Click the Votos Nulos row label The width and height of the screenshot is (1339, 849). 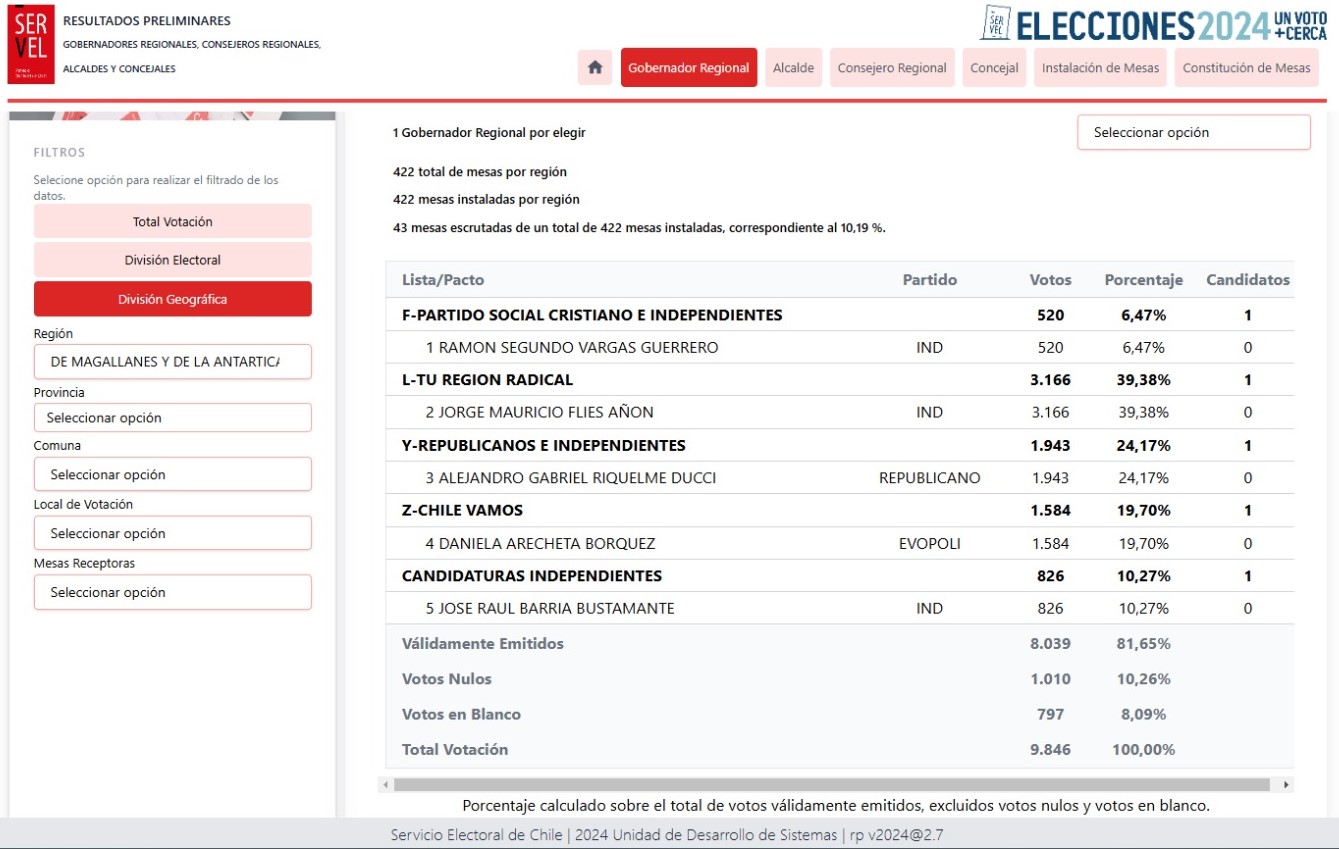pyautogui.click(x=447, y=679)
